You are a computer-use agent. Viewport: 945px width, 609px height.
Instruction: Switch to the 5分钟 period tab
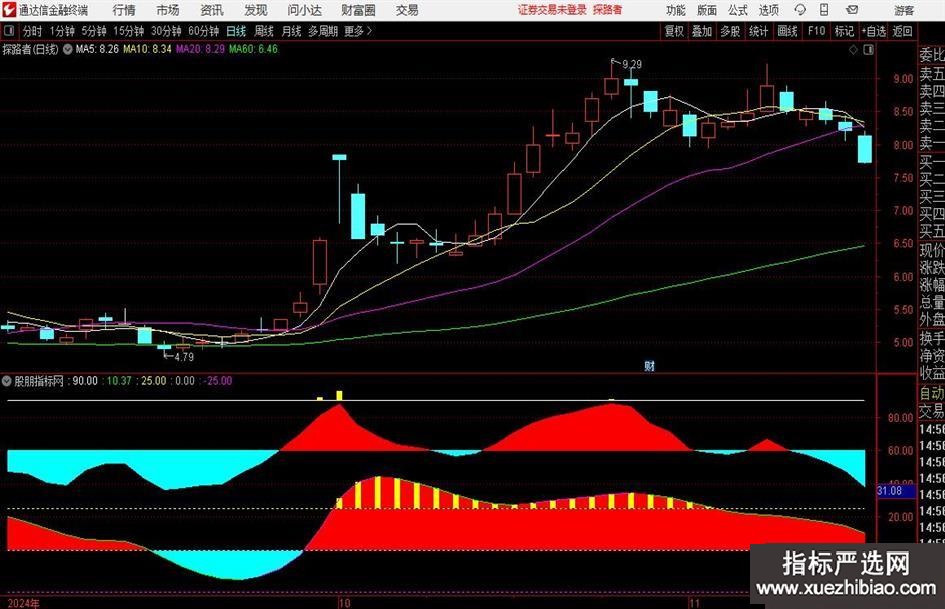(94, 31)
